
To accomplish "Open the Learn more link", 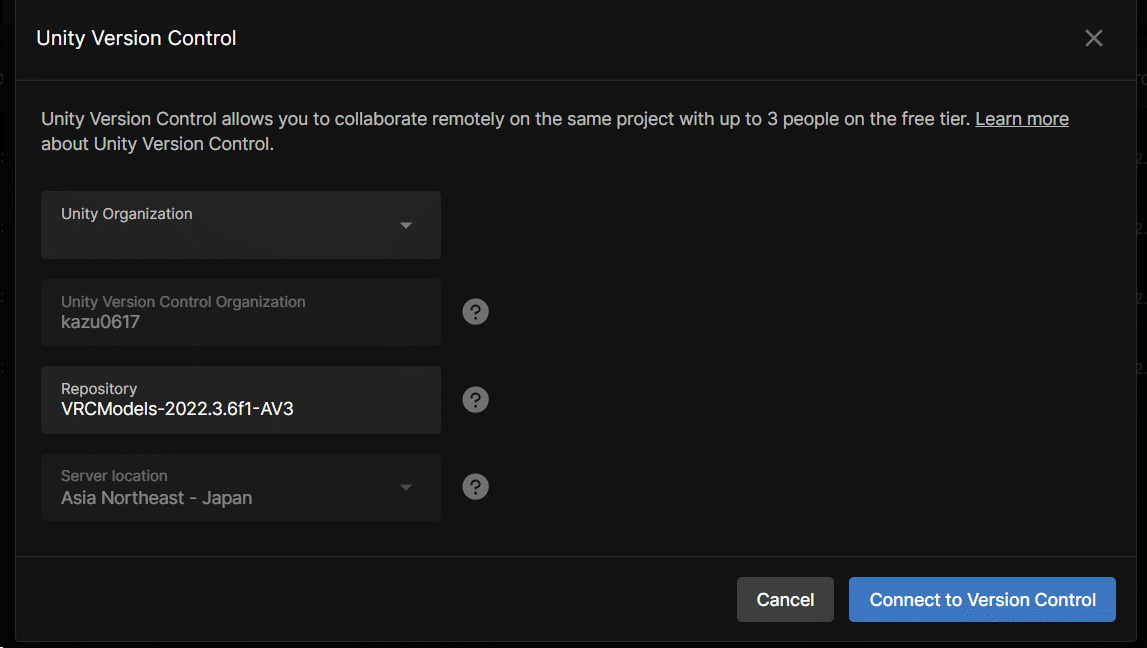I will point(1022,118).
